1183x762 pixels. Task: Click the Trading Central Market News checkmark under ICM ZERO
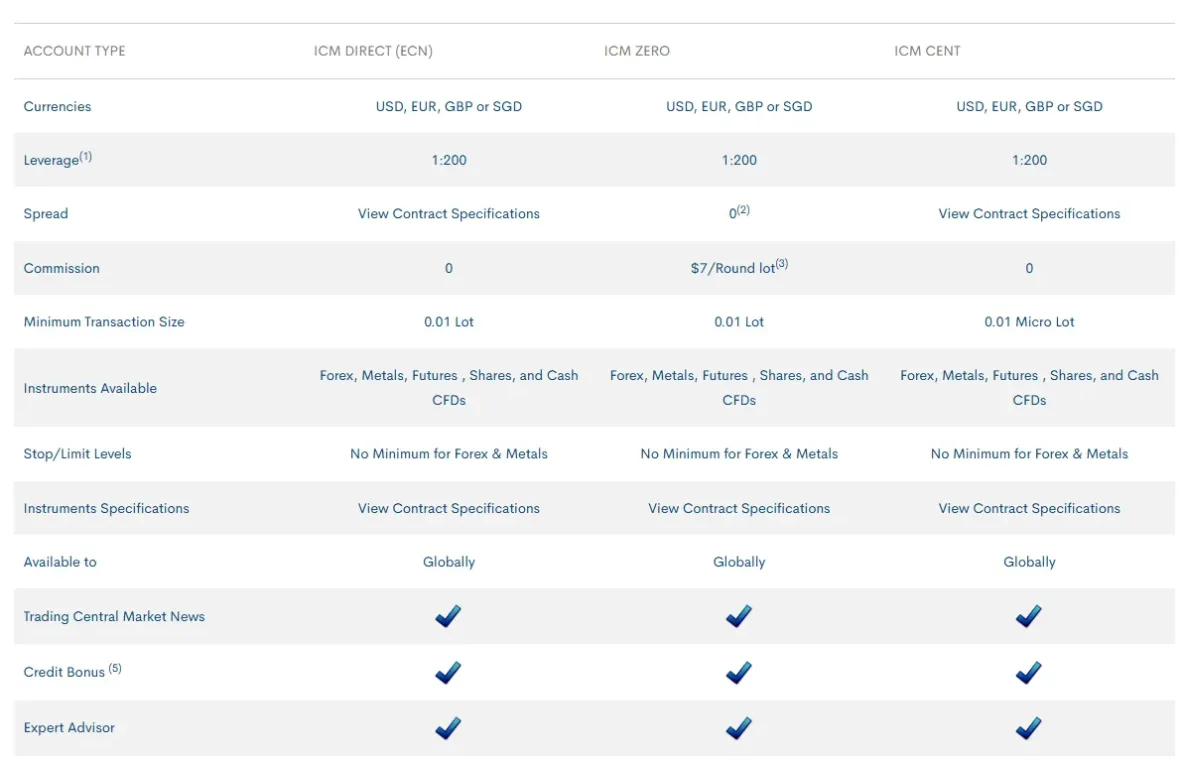click(739, 616)
